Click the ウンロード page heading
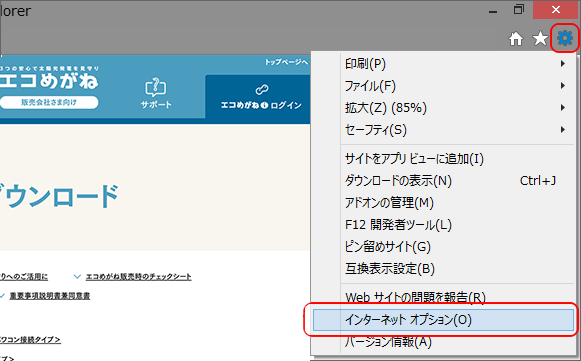Image resolution: width=581 pixels, height=361 pixels. click(59, 196)
